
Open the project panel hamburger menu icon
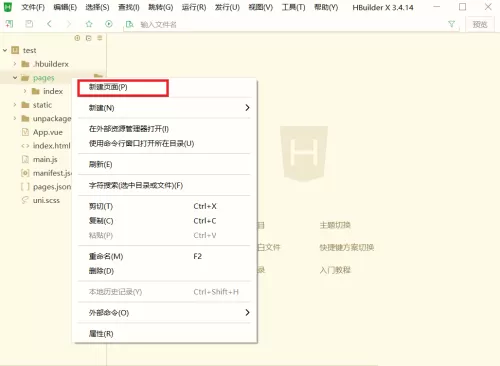pos(100,38)
